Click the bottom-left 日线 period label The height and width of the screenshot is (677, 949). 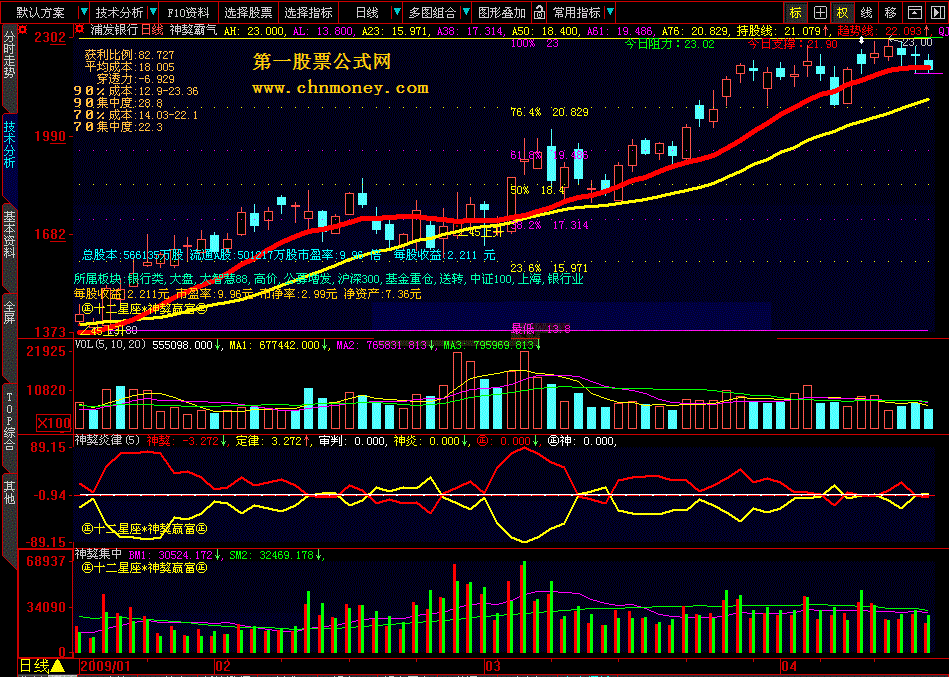coord(34,666)
